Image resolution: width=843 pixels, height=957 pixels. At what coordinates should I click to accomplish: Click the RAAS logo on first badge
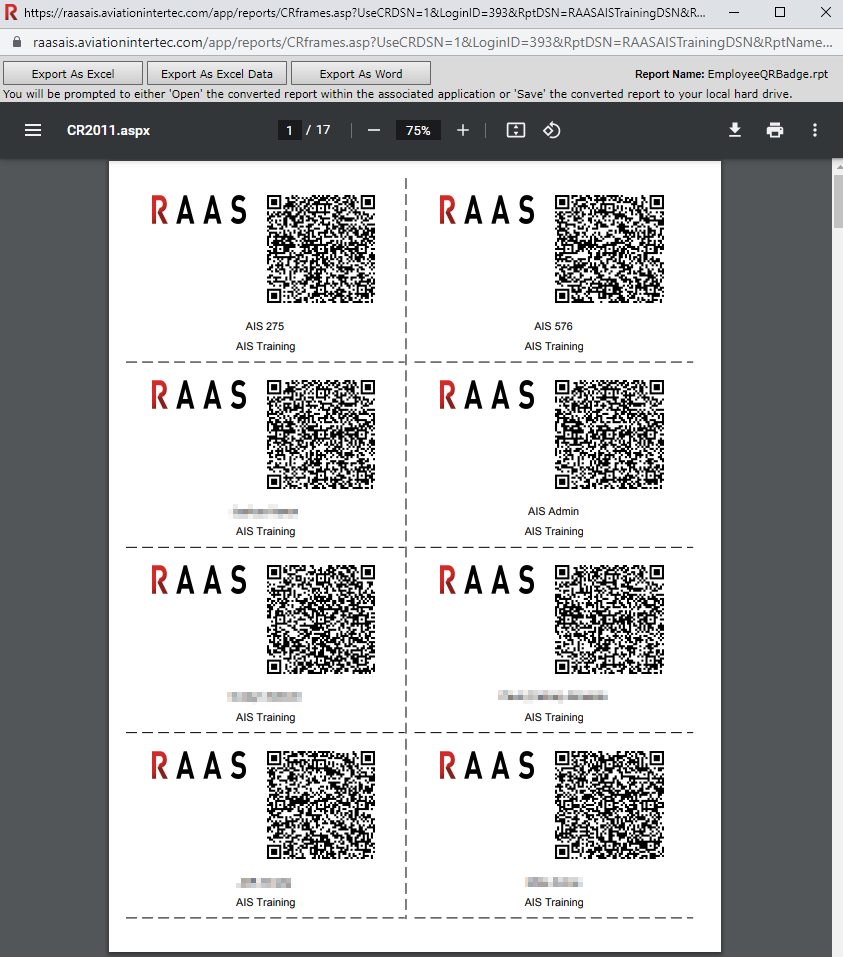(198, 210)
